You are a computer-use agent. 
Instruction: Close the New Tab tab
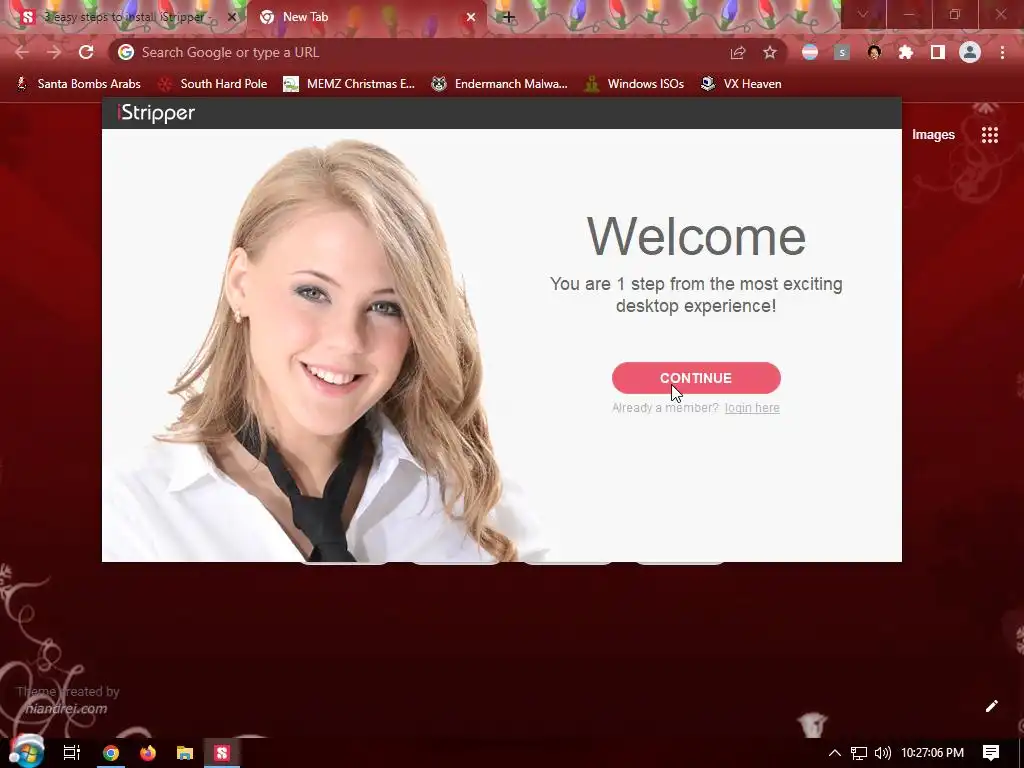pos(471,18)
